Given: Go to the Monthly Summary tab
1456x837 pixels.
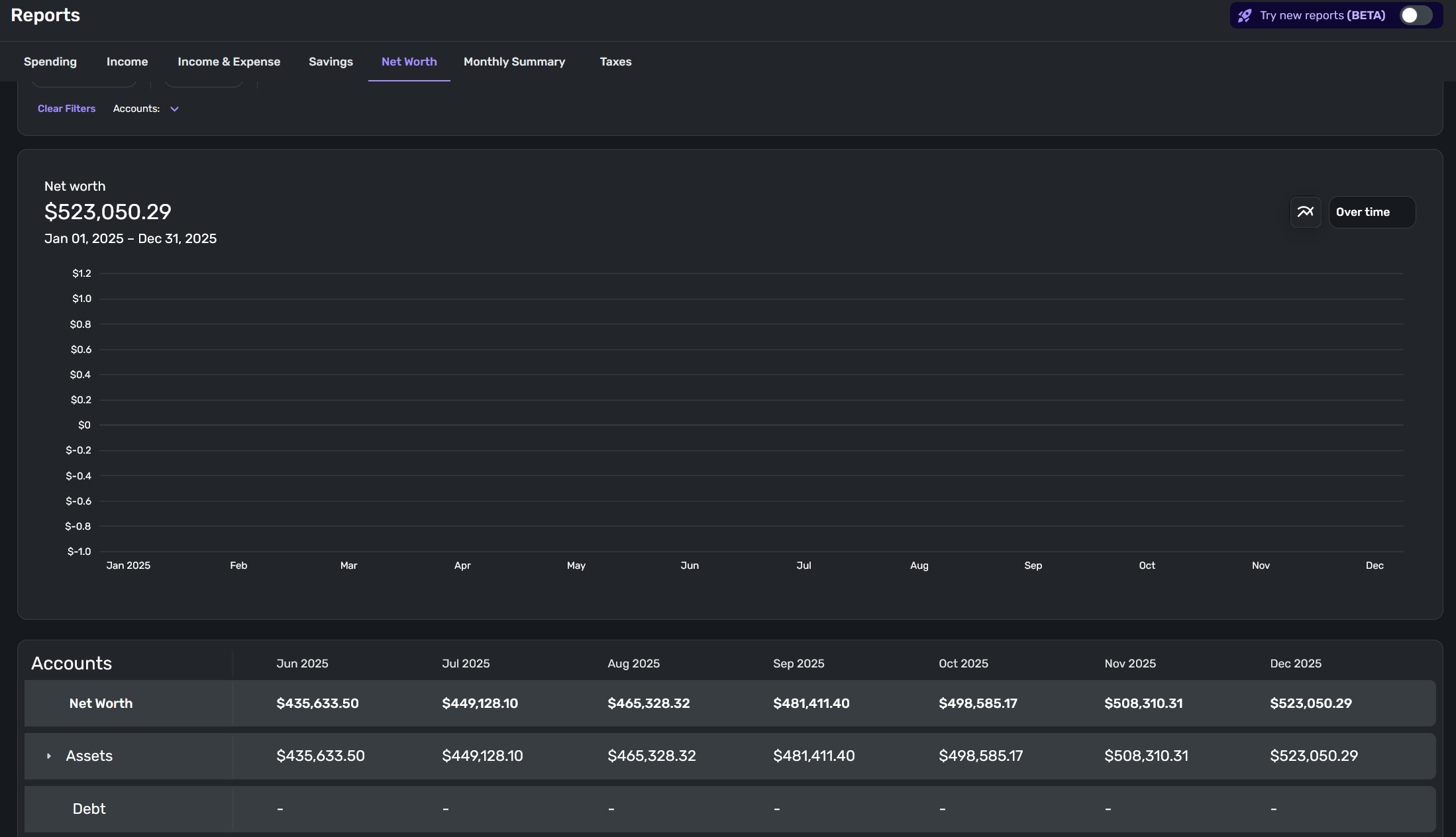Looking at the screenshot, I should [514, 62].
